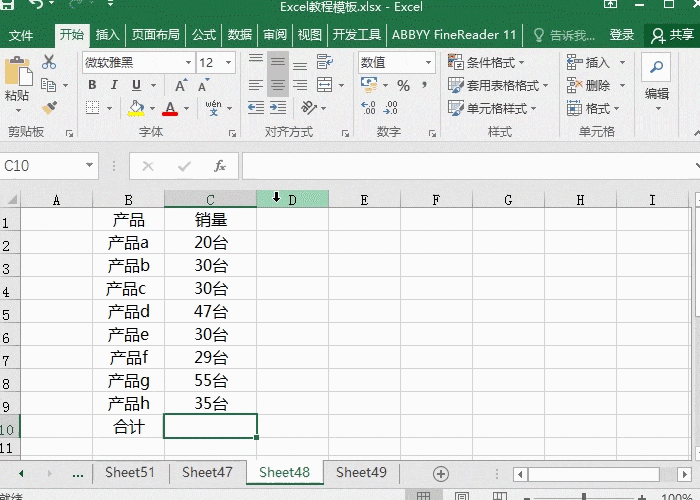700x500 pixels.
Task: Click the Increase Font Size icon
Action: tap(182, 86)
